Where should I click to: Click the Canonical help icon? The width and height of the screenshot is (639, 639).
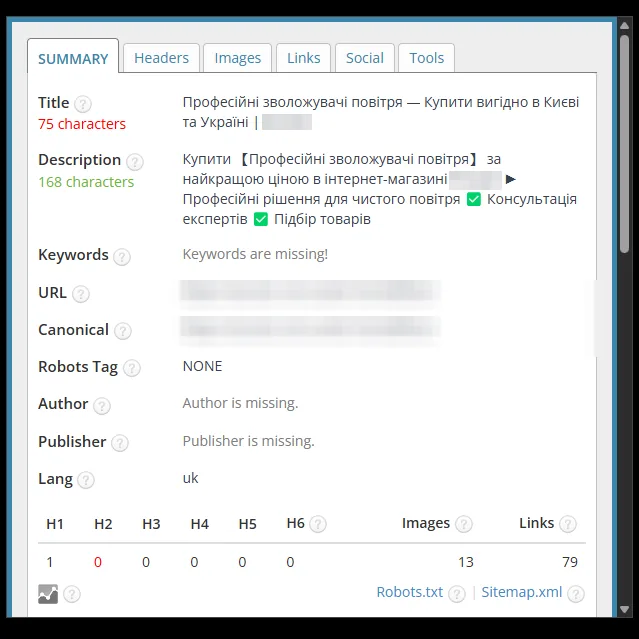[x=123, y=331]
